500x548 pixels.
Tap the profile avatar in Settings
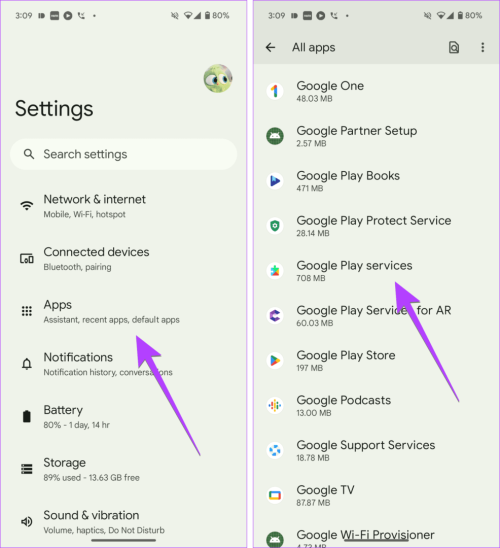coord(218,78)
